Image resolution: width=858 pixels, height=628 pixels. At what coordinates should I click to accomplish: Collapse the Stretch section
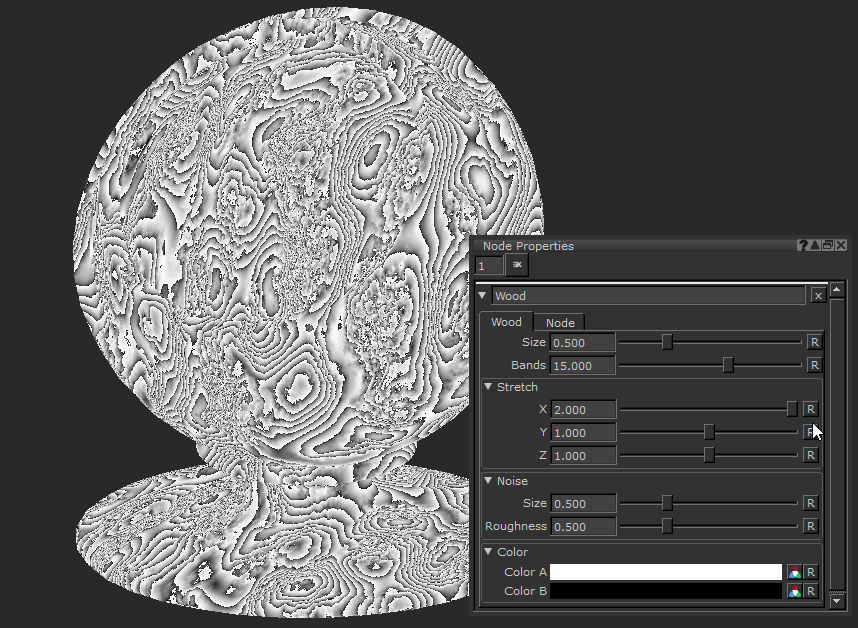coord(487,387)
